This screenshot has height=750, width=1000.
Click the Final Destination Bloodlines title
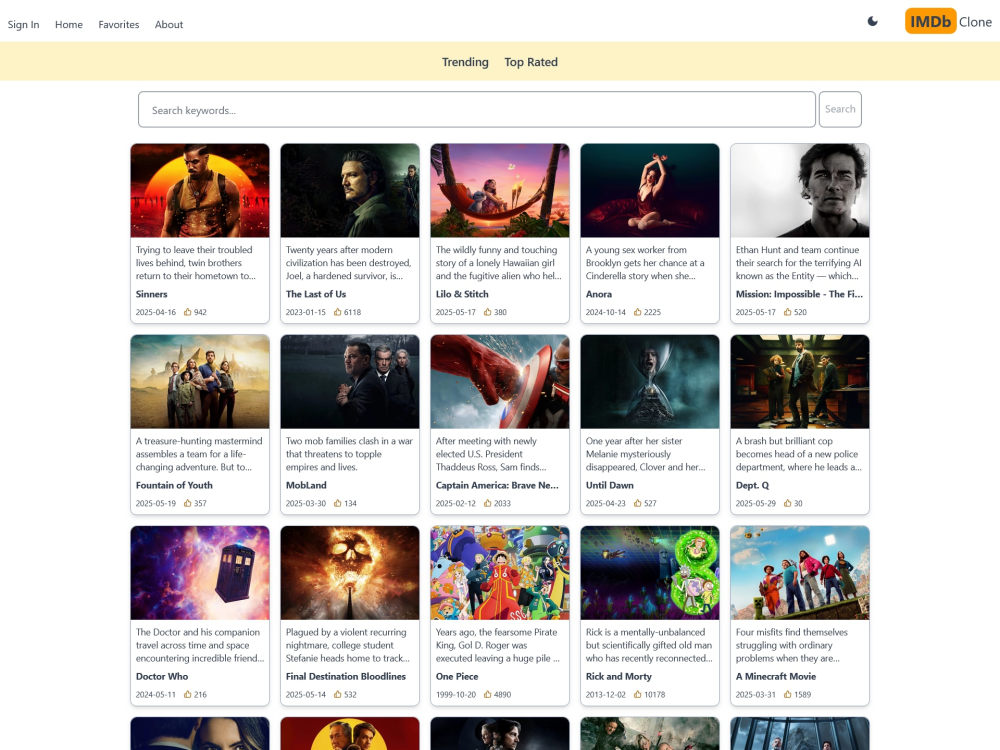[x=346, y=677]
